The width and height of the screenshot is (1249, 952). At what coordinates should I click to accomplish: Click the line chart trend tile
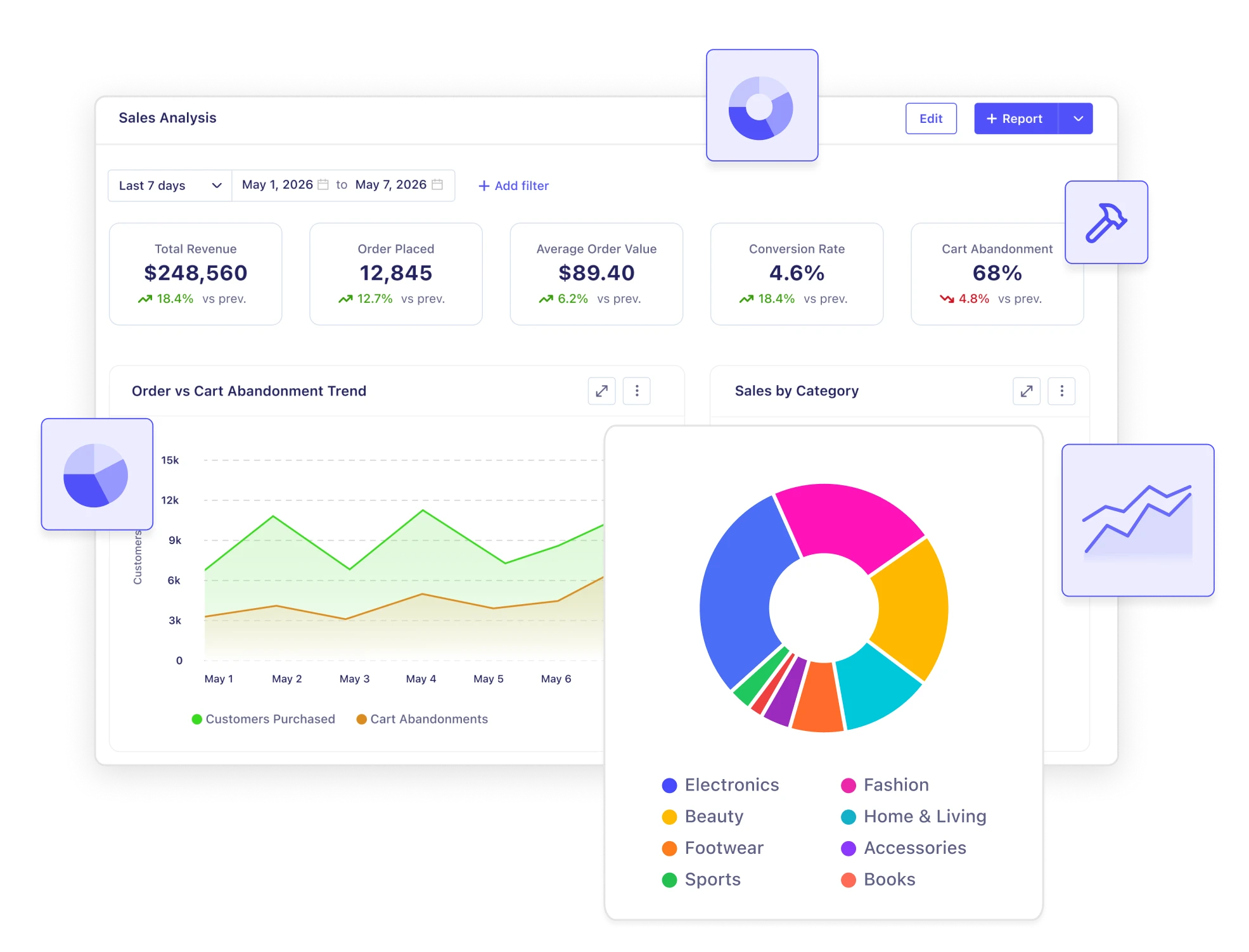pos(1138,520)
